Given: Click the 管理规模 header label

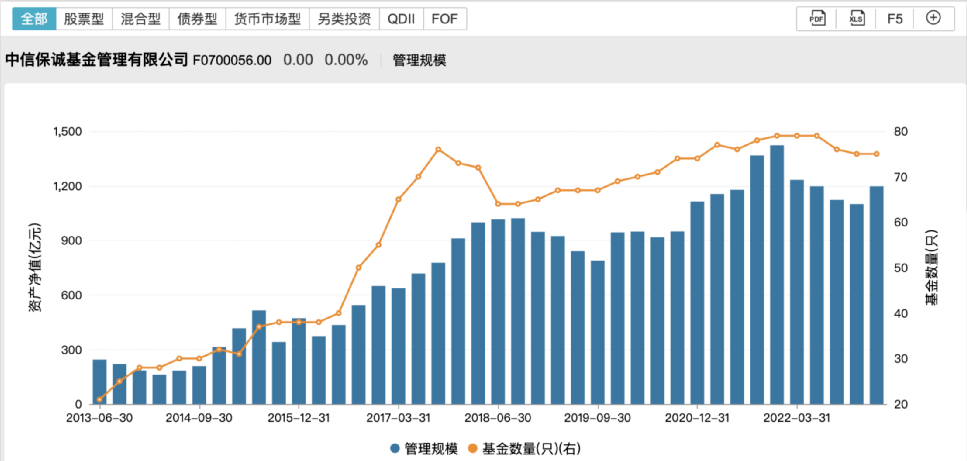Looking at the screenshot, I should [x=419, y=60].
